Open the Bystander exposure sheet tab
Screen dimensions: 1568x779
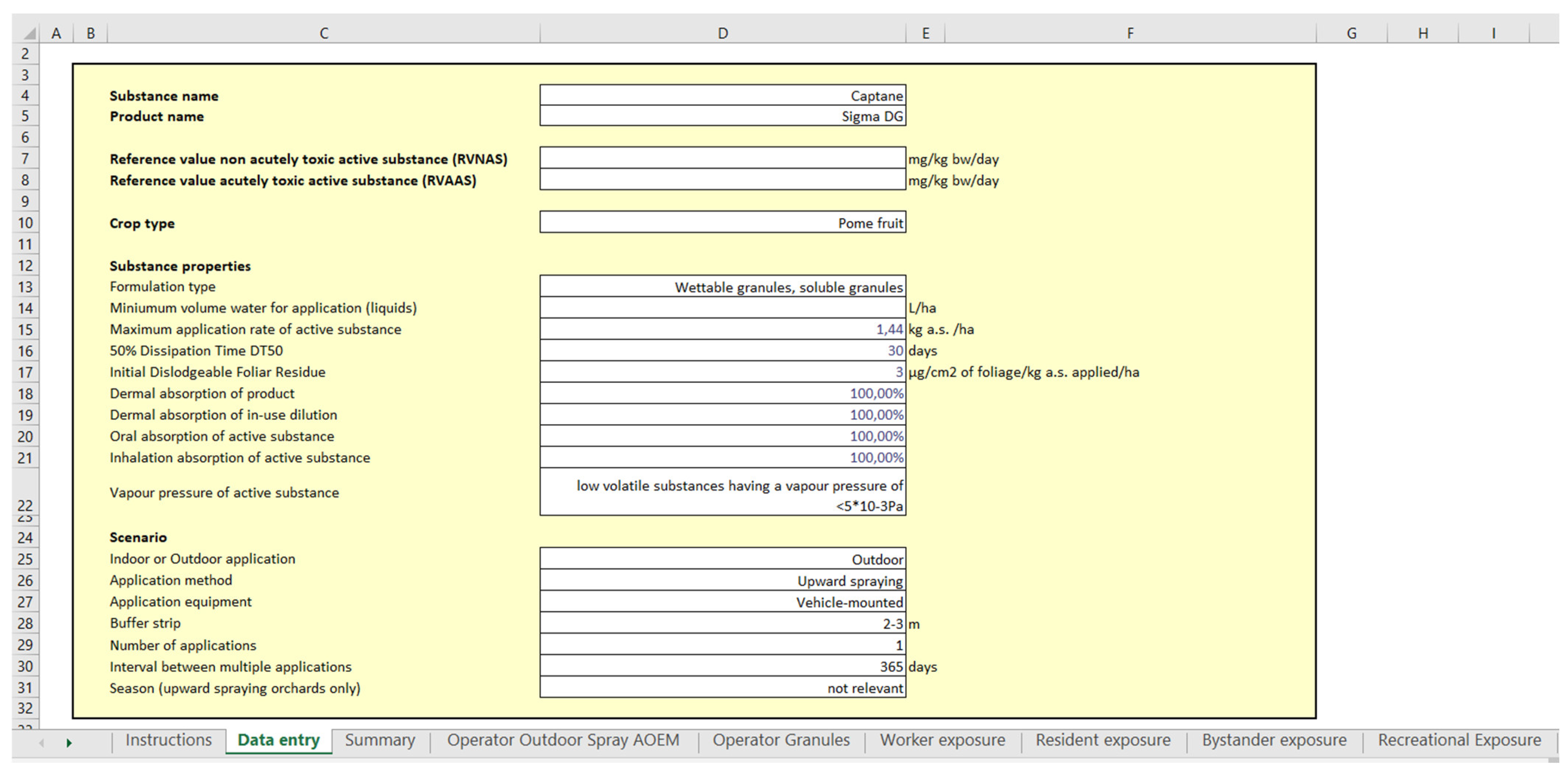coord(1274,740)
